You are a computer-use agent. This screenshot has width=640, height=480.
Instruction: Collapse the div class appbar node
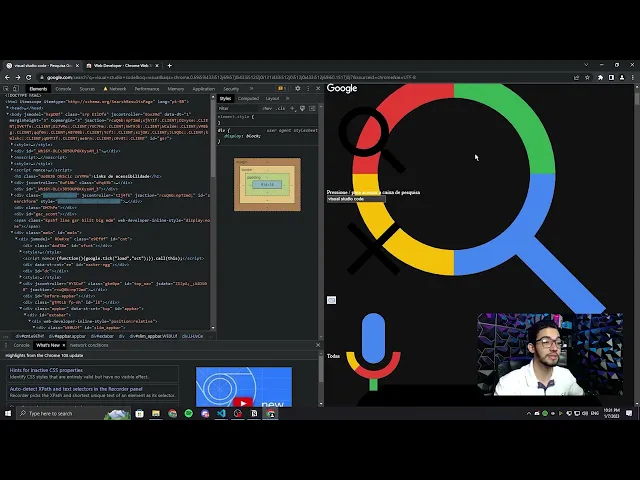coord(21,309)
